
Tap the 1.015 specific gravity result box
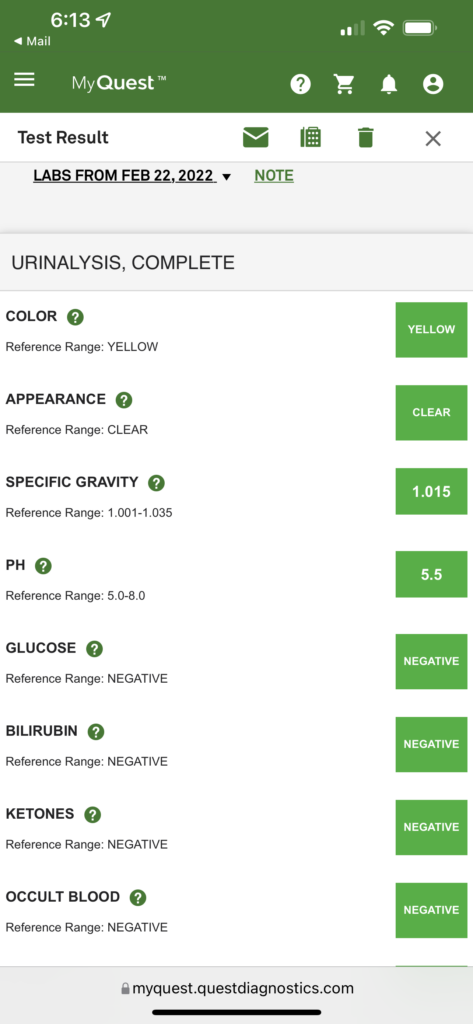click(x=431, y=491)
